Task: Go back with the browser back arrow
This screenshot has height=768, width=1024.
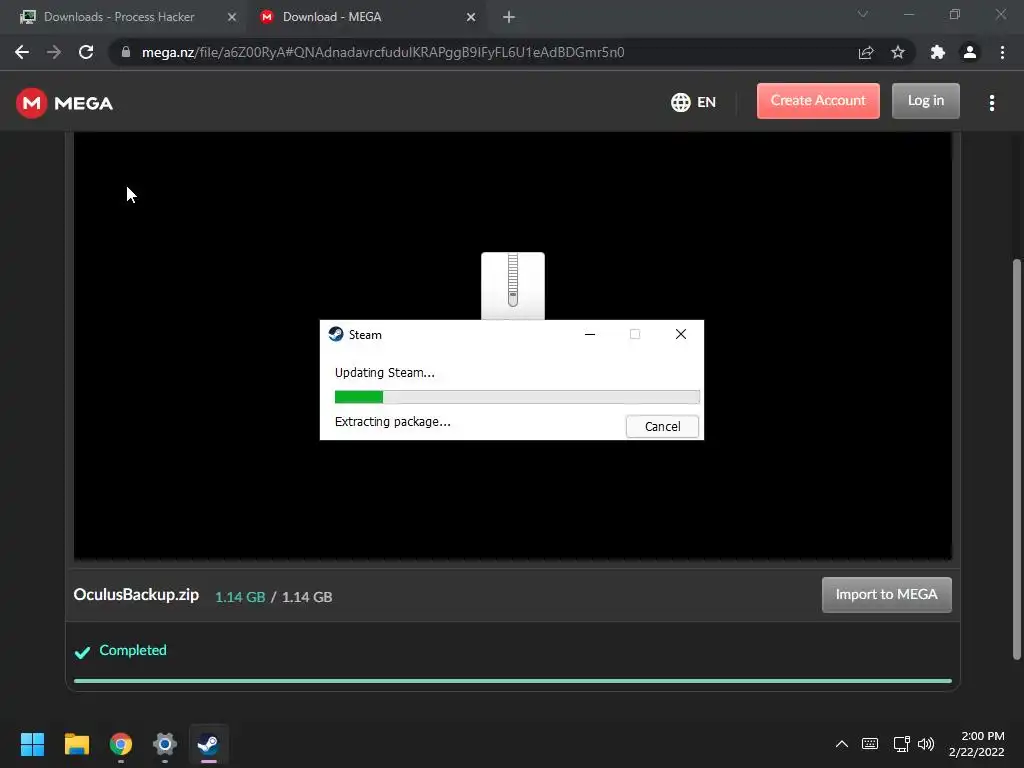Action: (x=22, y=52)
